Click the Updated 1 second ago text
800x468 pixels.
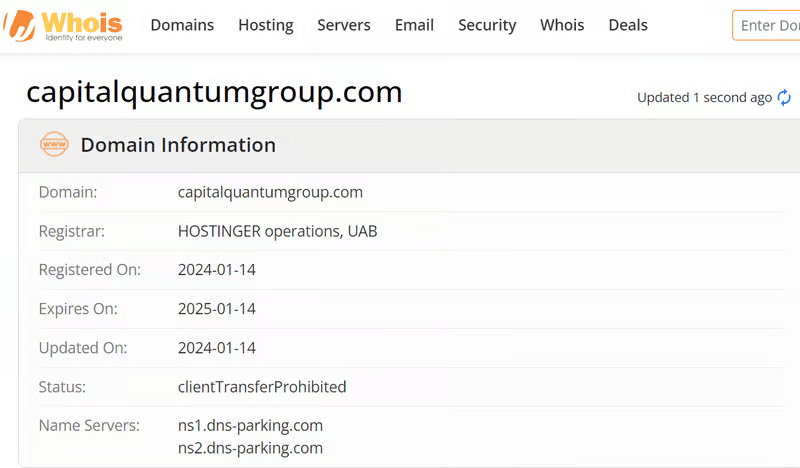pos(704,97)
